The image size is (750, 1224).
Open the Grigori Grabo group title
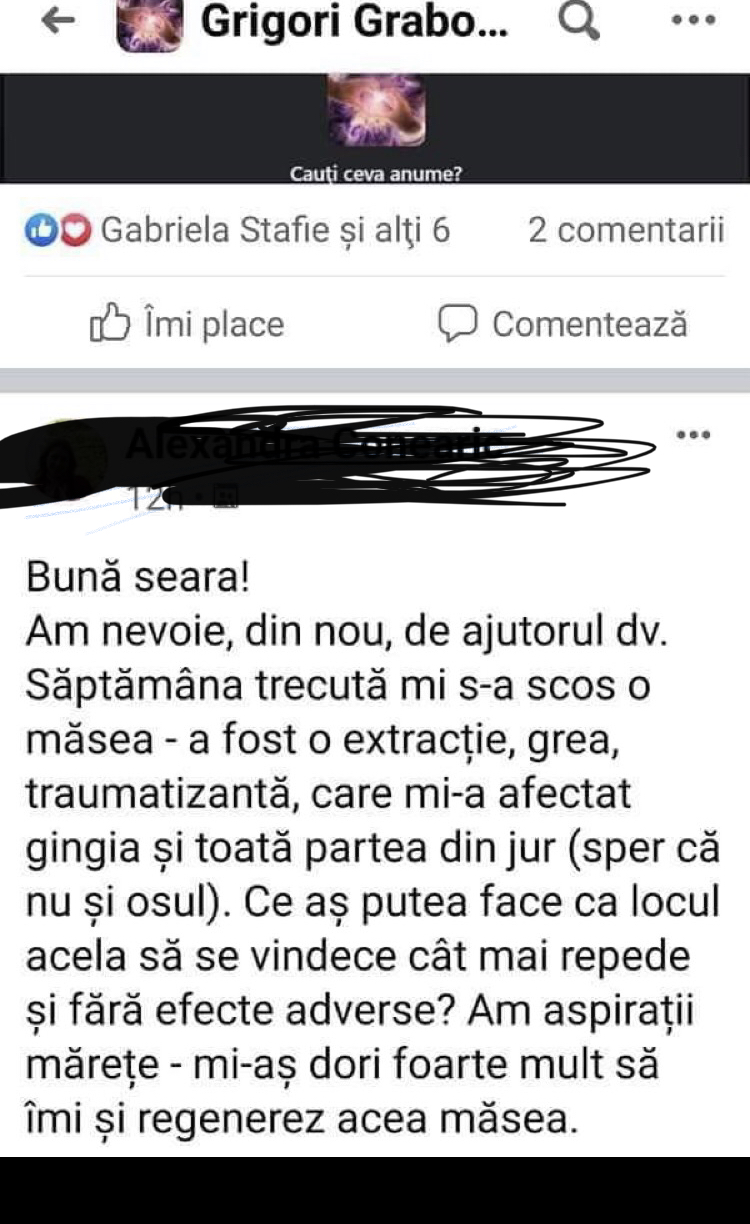355,22
